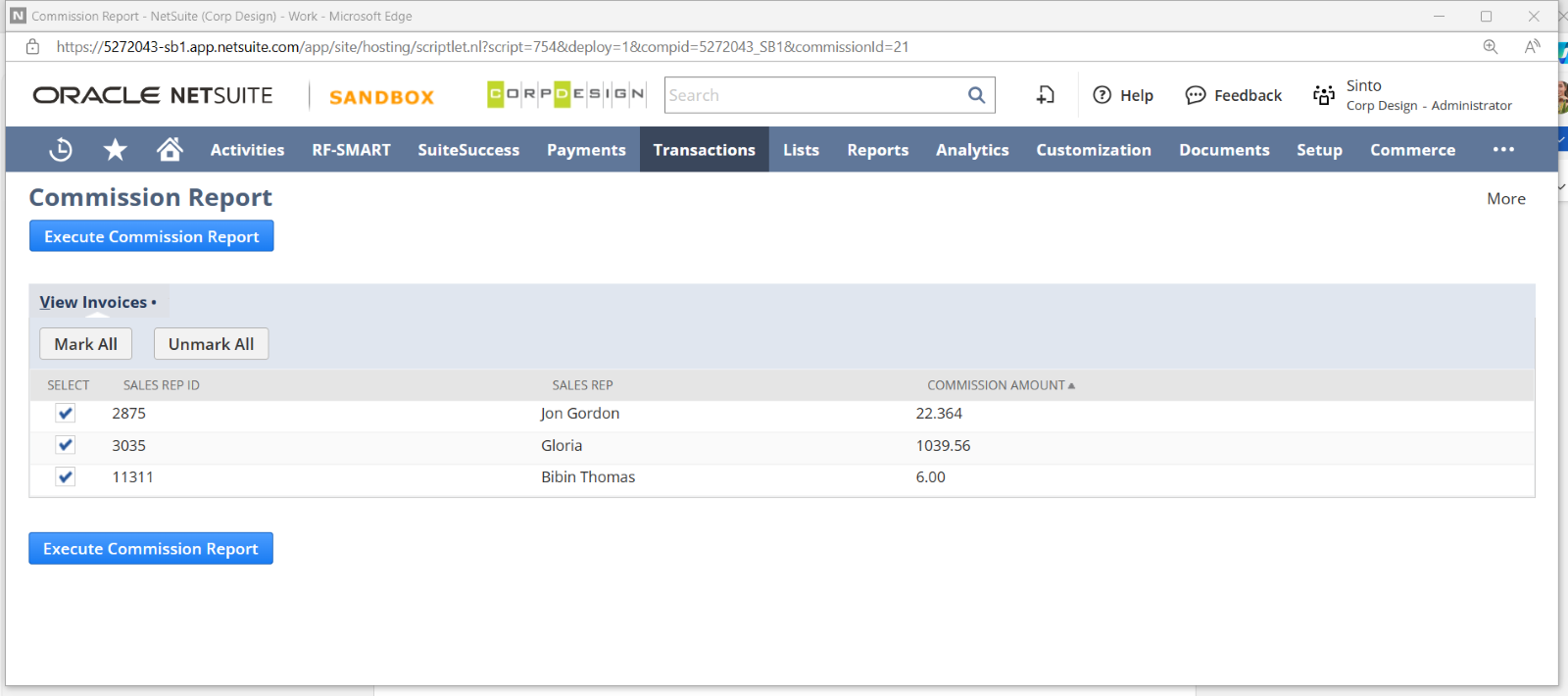Click the Unmark All button
1568x696 pixels.
[211, 344]
